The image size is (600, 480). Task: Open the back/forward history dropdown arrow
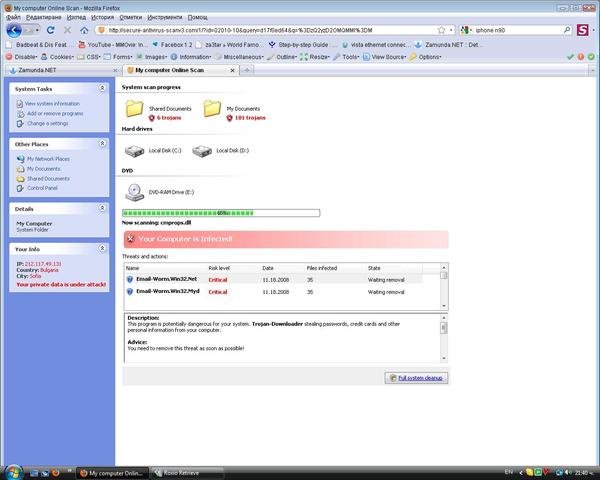tap(37, 30)
